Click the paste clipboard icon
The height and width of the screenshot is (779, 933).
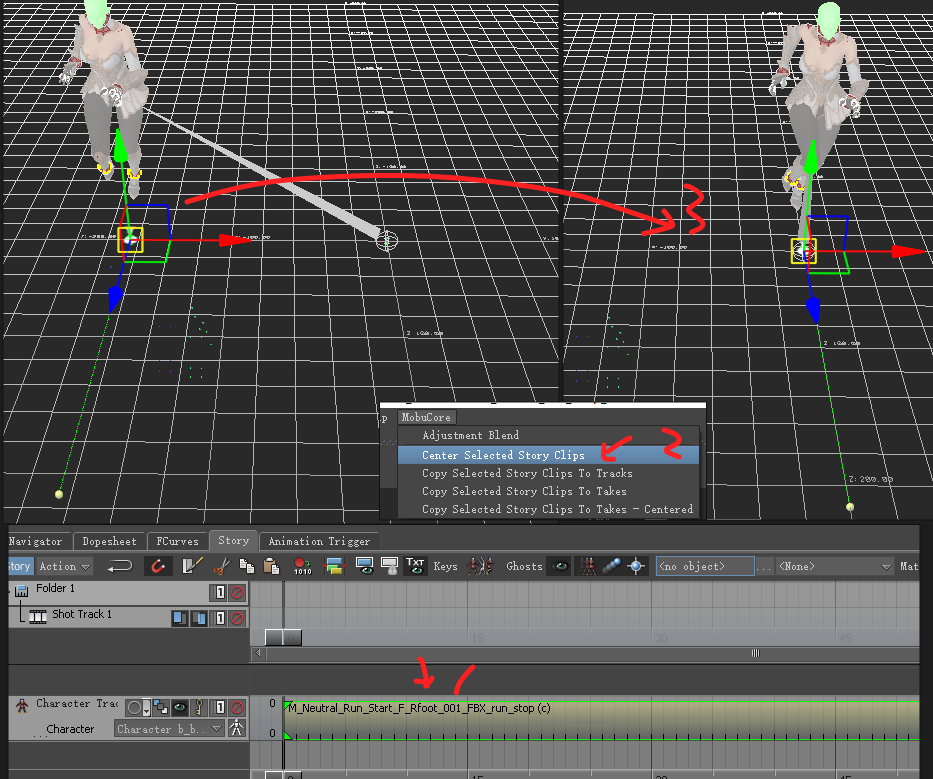pos(271,567)
